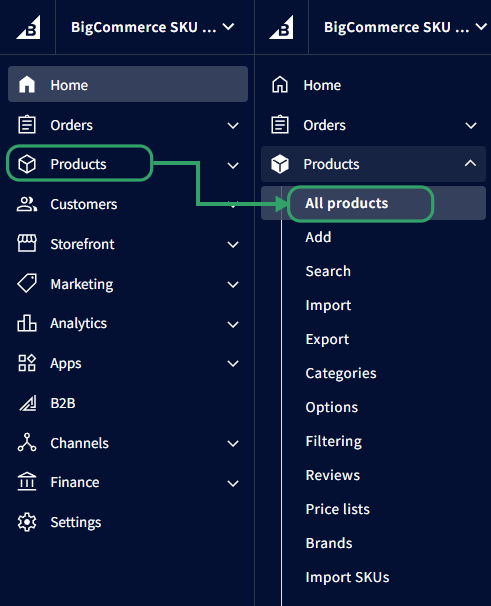The image size is (491, 606).
Task: Click the Home label in the right sidebar
Action: coord(322,85)
